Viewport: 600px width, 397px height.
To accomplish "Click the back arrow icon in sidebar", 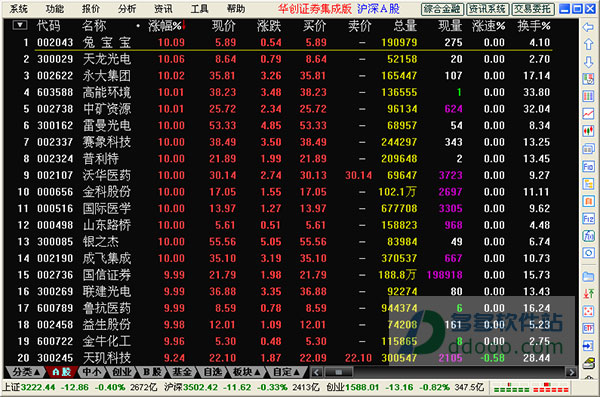I will [588, 27].
